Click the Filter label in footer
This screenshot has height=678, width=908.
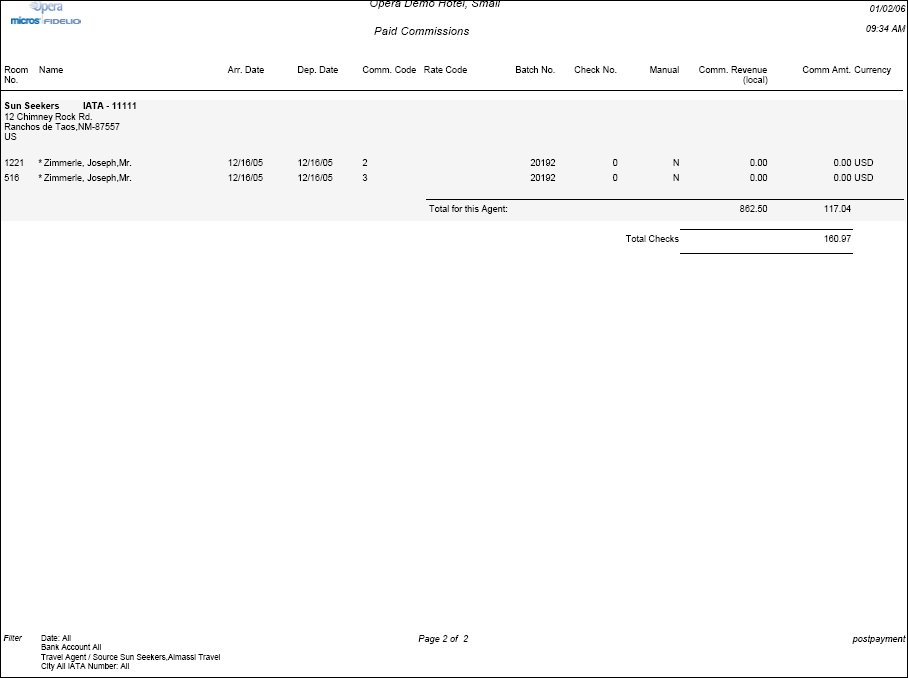[x=13, y=638]
